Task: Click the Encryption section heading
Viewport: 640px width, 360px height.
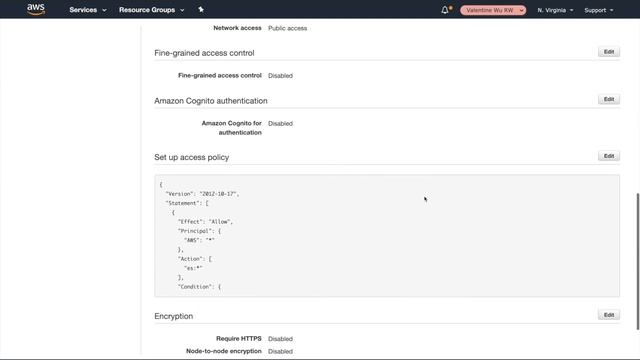Action: pyautogui.click(x=173, y=316)
